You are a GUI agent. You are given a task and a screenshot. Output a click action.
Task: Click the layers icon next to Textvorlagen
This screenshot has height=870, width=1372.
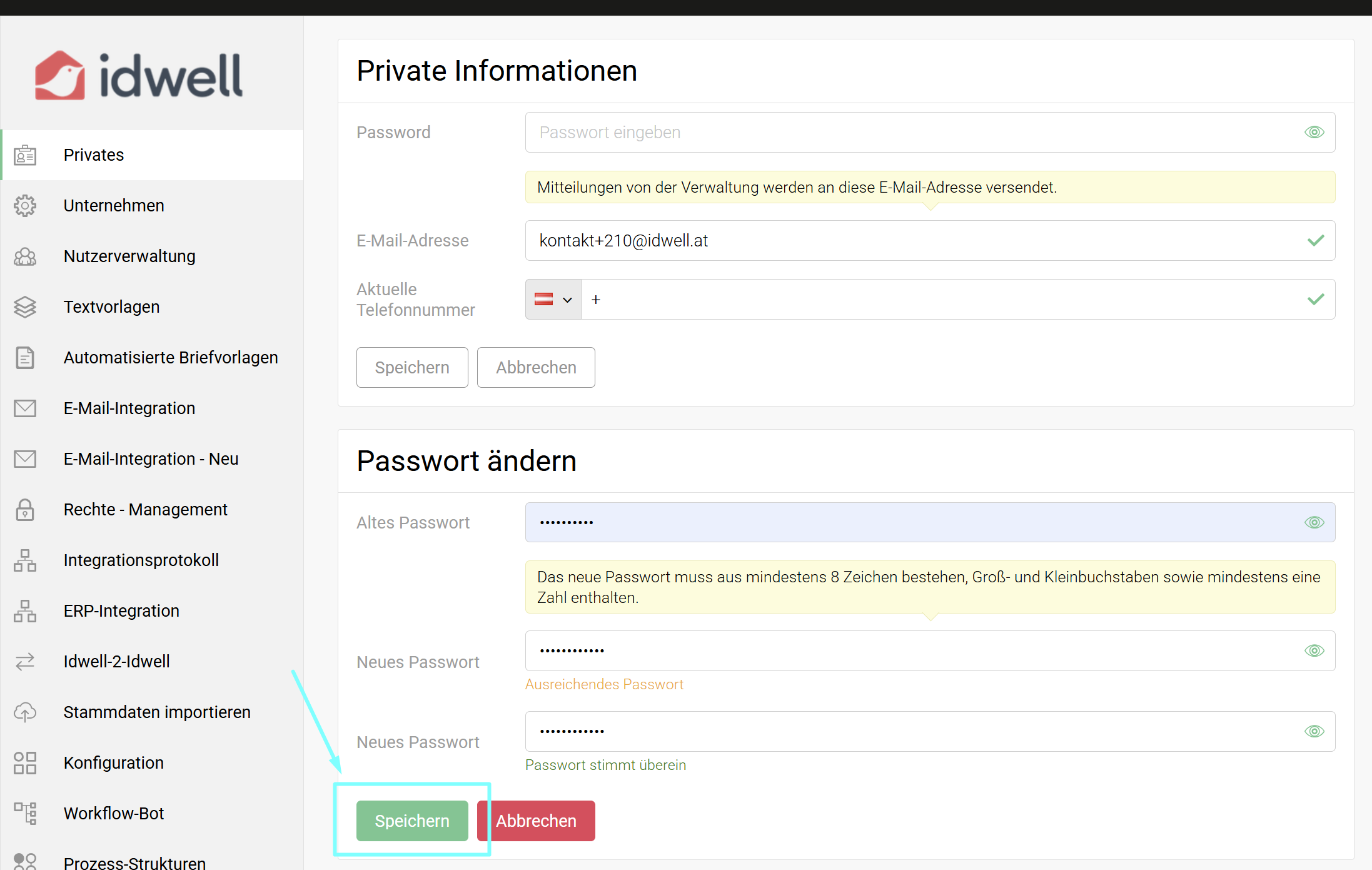coord(25,307)
